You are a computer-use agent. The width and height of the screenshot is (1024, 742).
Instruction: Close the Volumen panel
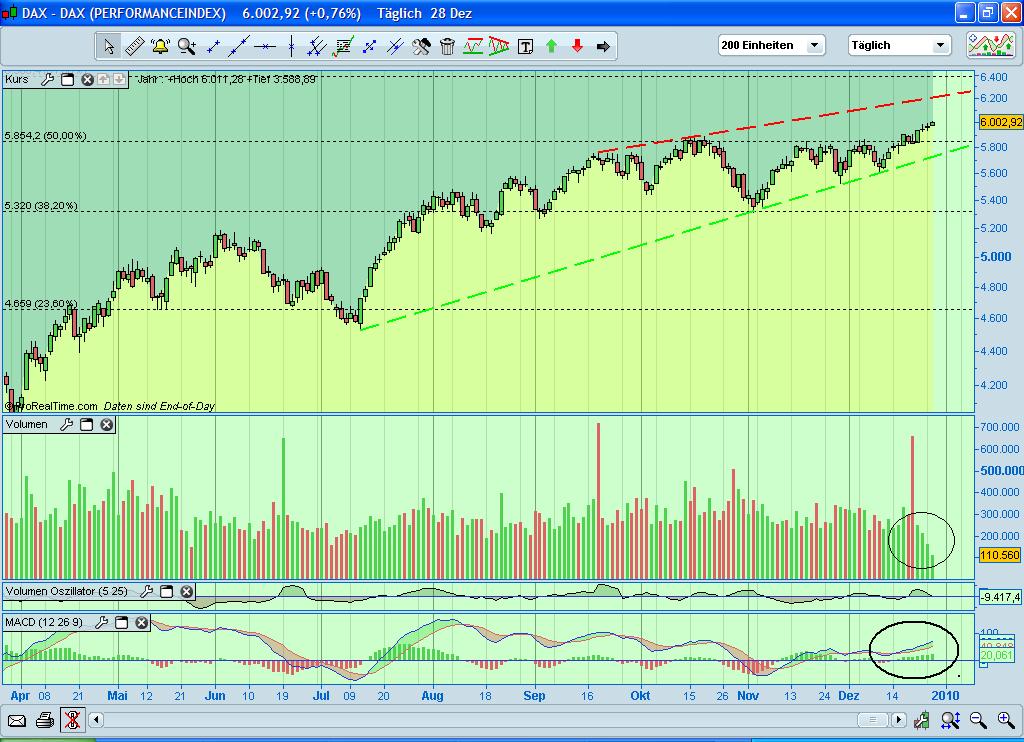coord(106,424)
